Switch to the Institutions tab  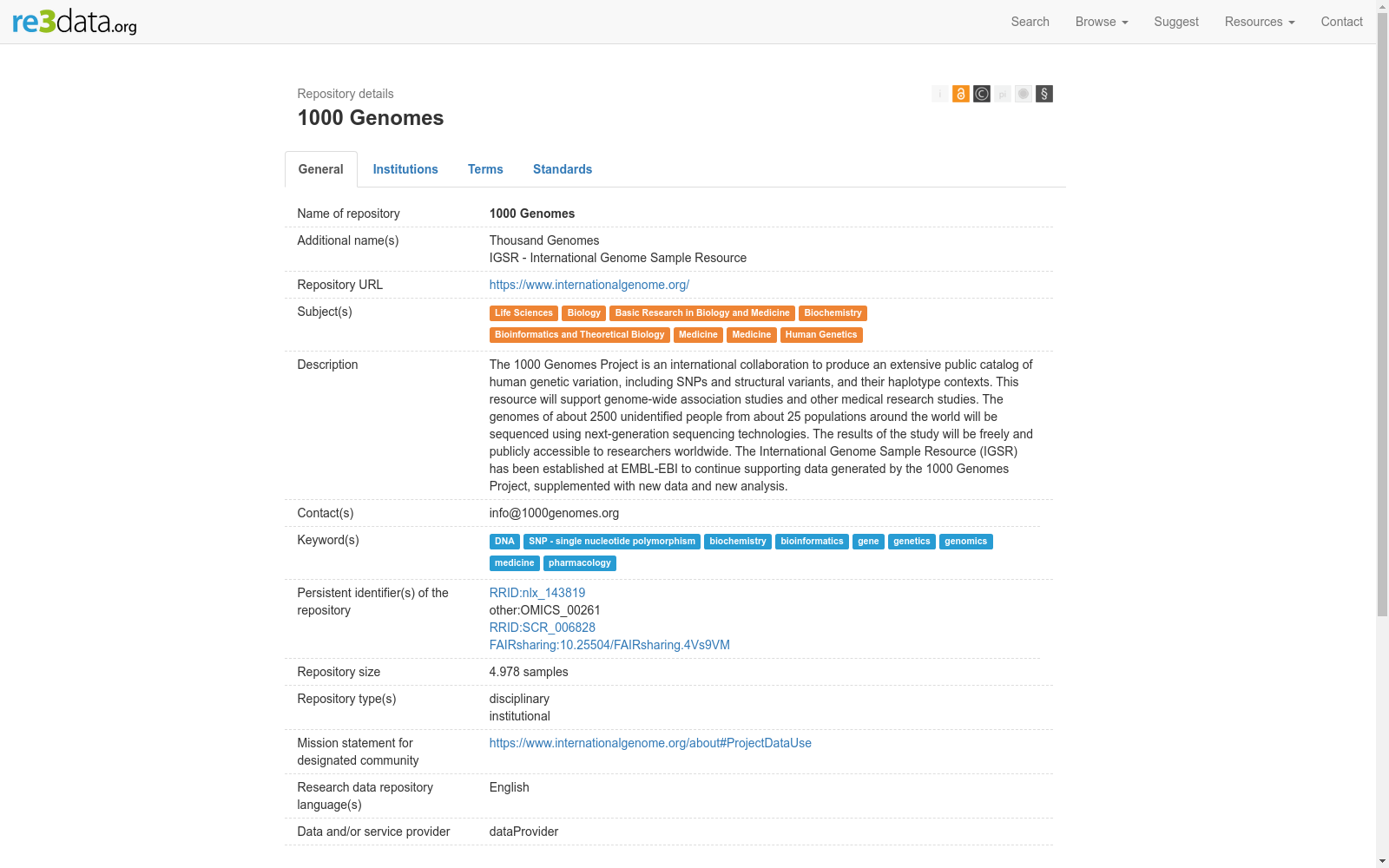point(405,169)
